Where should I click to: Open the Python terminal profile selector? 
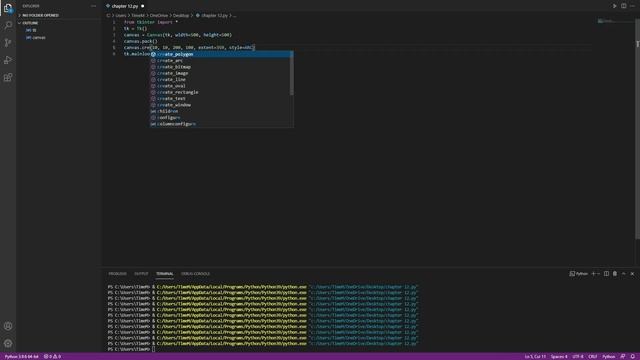[x=578, y=274]
